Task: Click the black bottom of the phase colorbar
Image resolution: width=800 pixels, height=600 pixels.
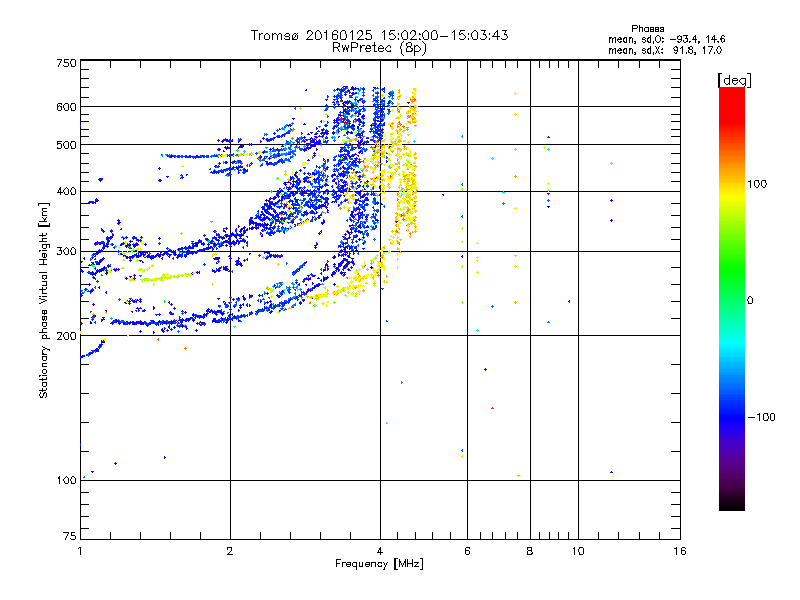Action: (x=732, y=503)
